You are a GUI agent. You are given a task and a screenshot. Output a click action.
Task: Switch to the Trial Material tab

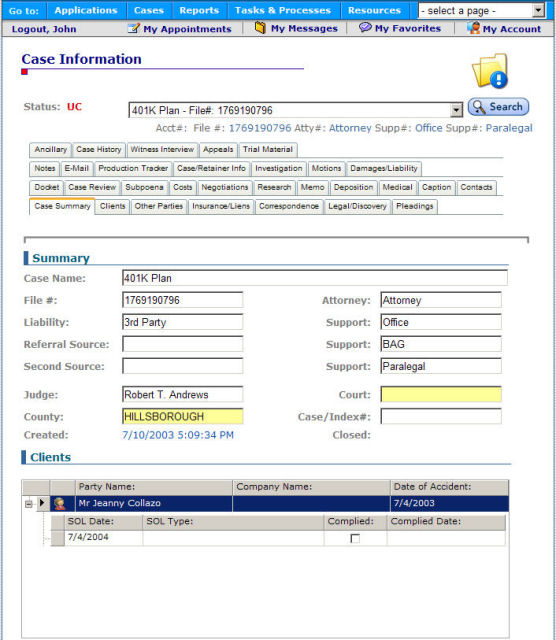point(268,149)
